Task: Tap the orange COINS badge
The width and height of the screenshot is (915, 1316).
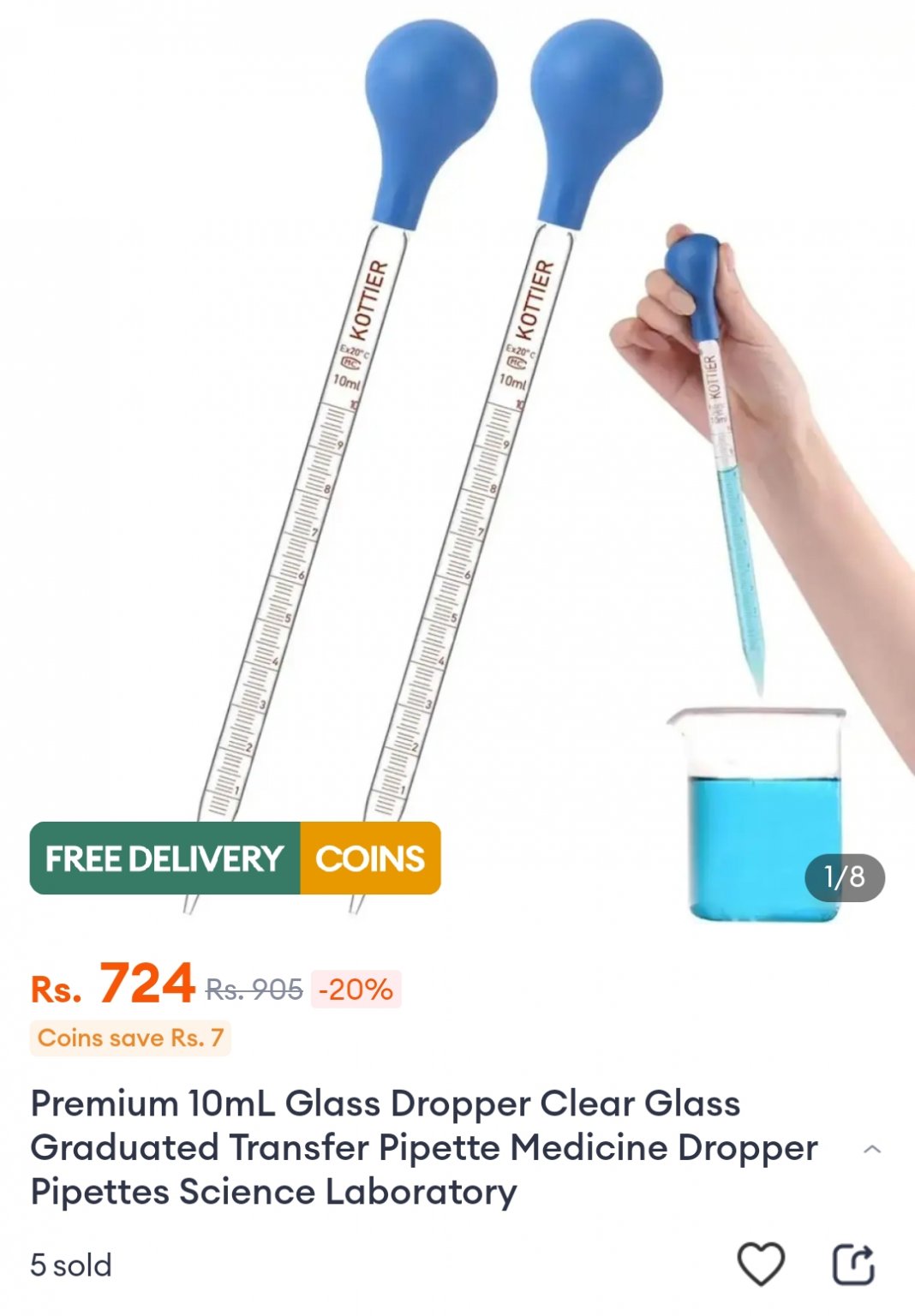Action: tap(370, 858)
